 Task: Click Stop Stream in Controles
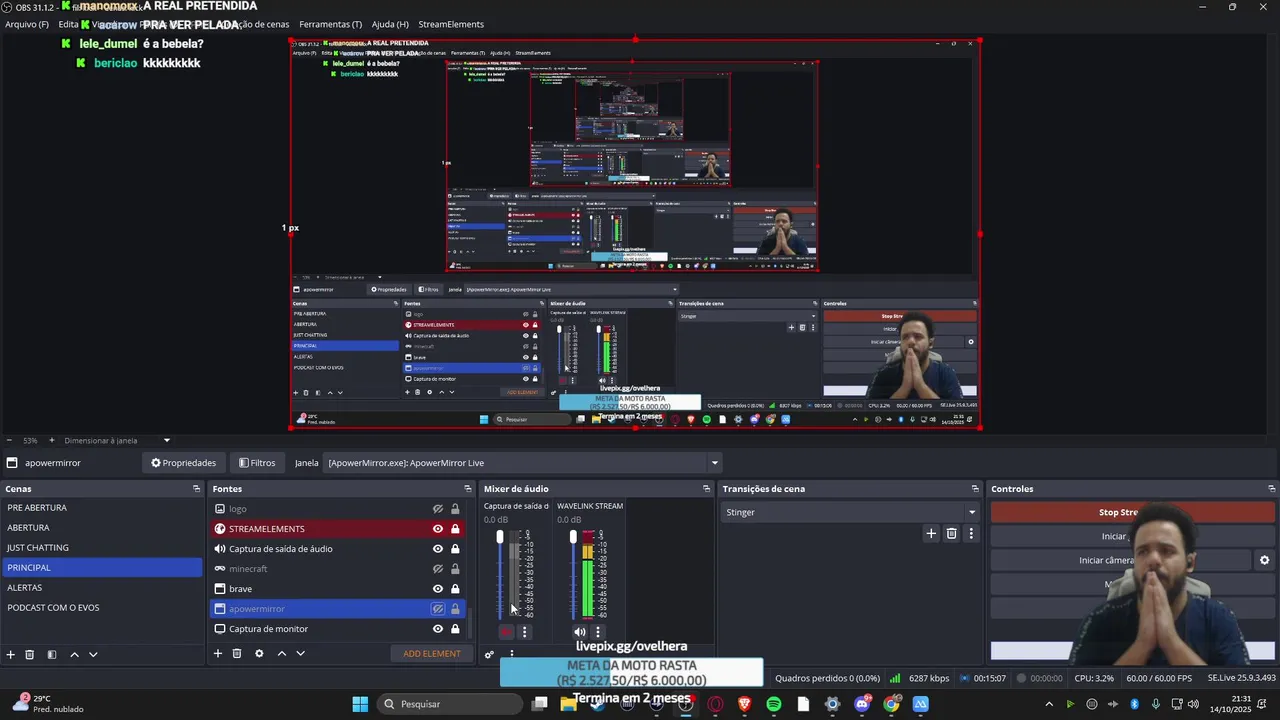click(x=1133, y=512)
